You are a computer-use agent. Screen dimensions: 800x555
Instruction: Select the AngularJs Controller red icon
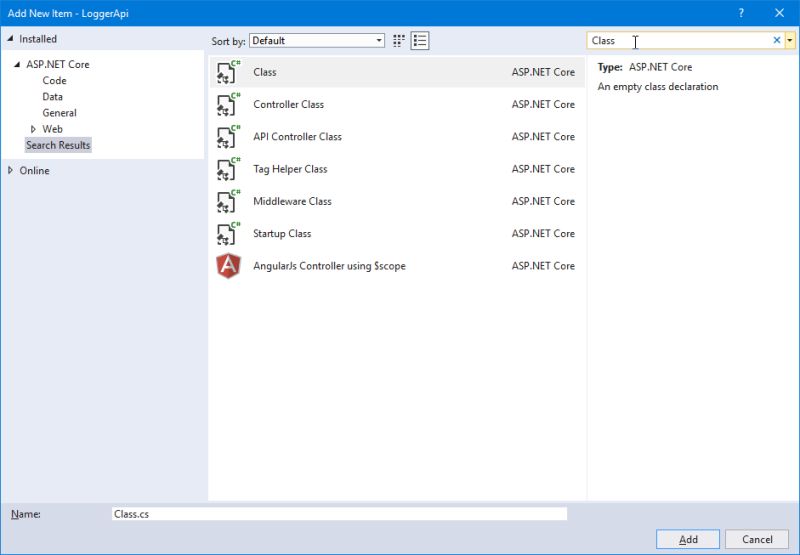pos(228,266)
